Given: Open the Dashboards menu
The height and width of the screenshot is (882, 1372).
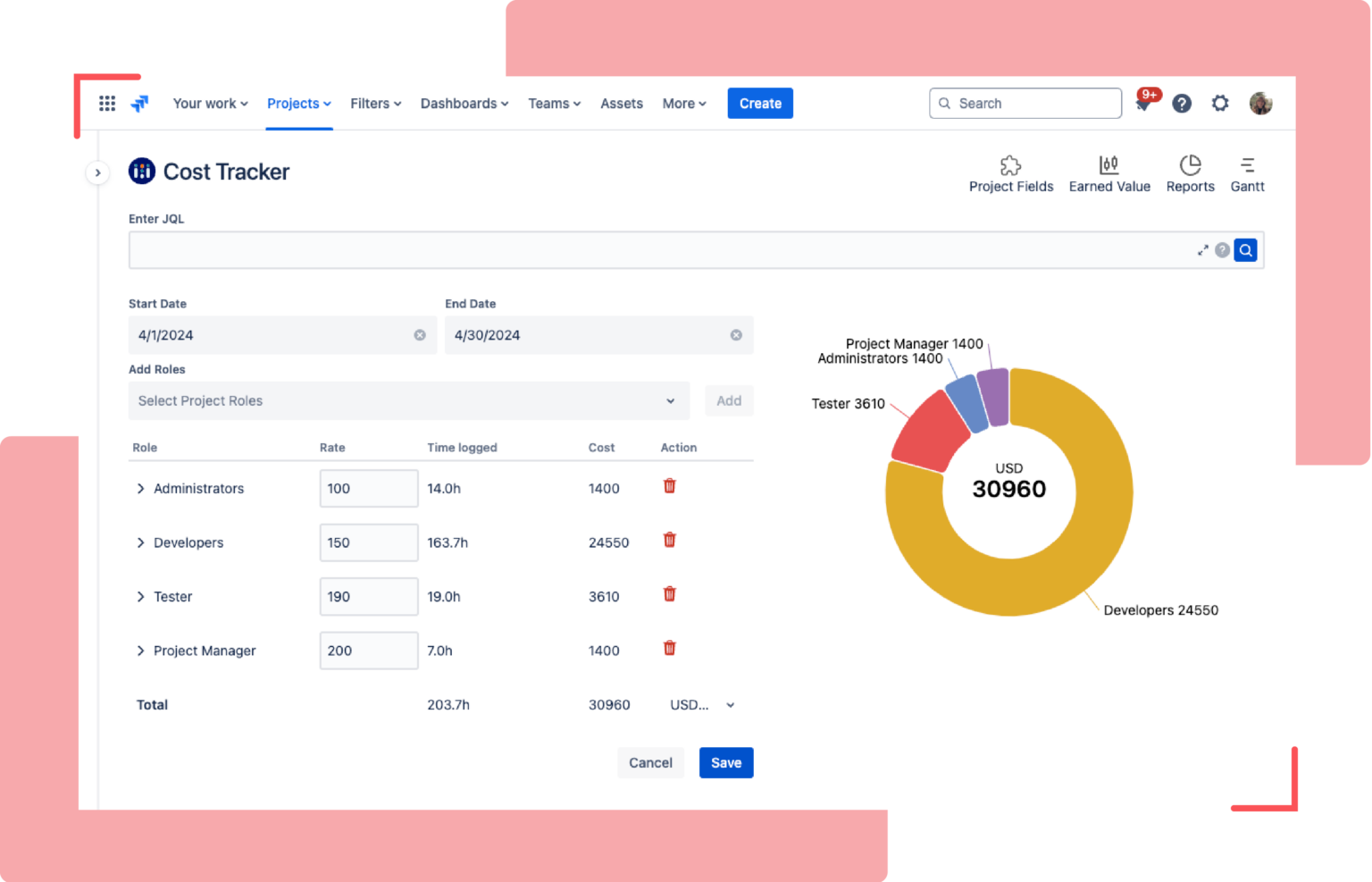Looking at the screenshot, I should pyautogui.click(x=464, y=103).
